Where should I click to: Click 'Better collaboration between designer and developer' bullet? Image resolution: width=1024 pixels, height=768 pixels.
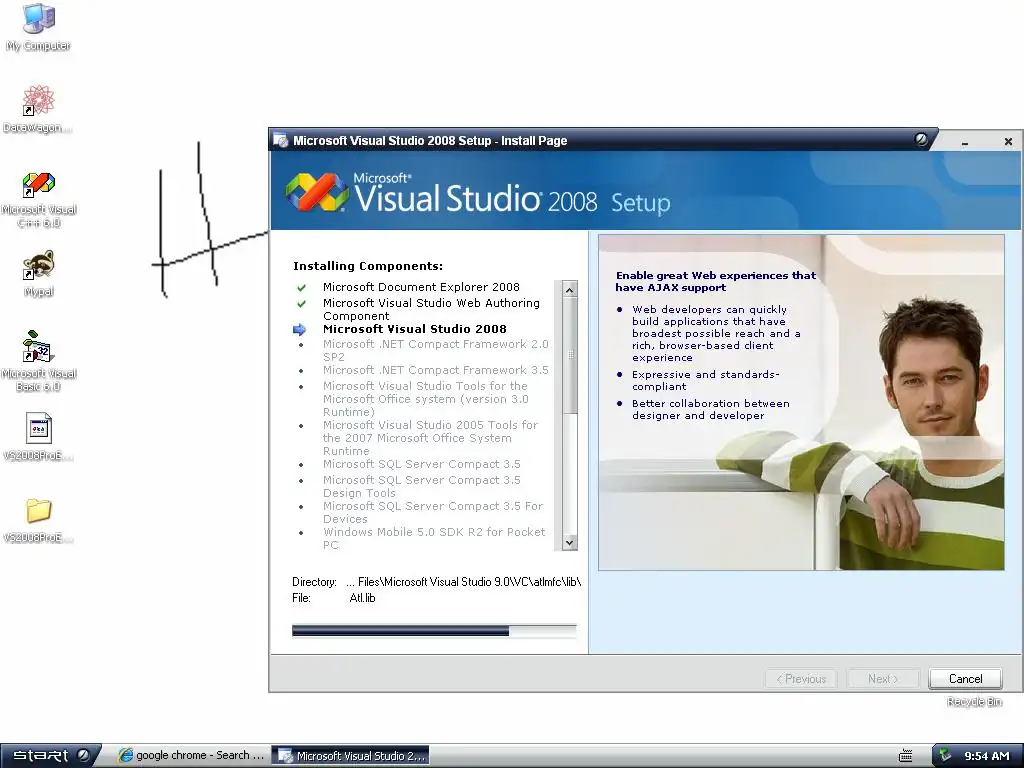tap(711, 409)
